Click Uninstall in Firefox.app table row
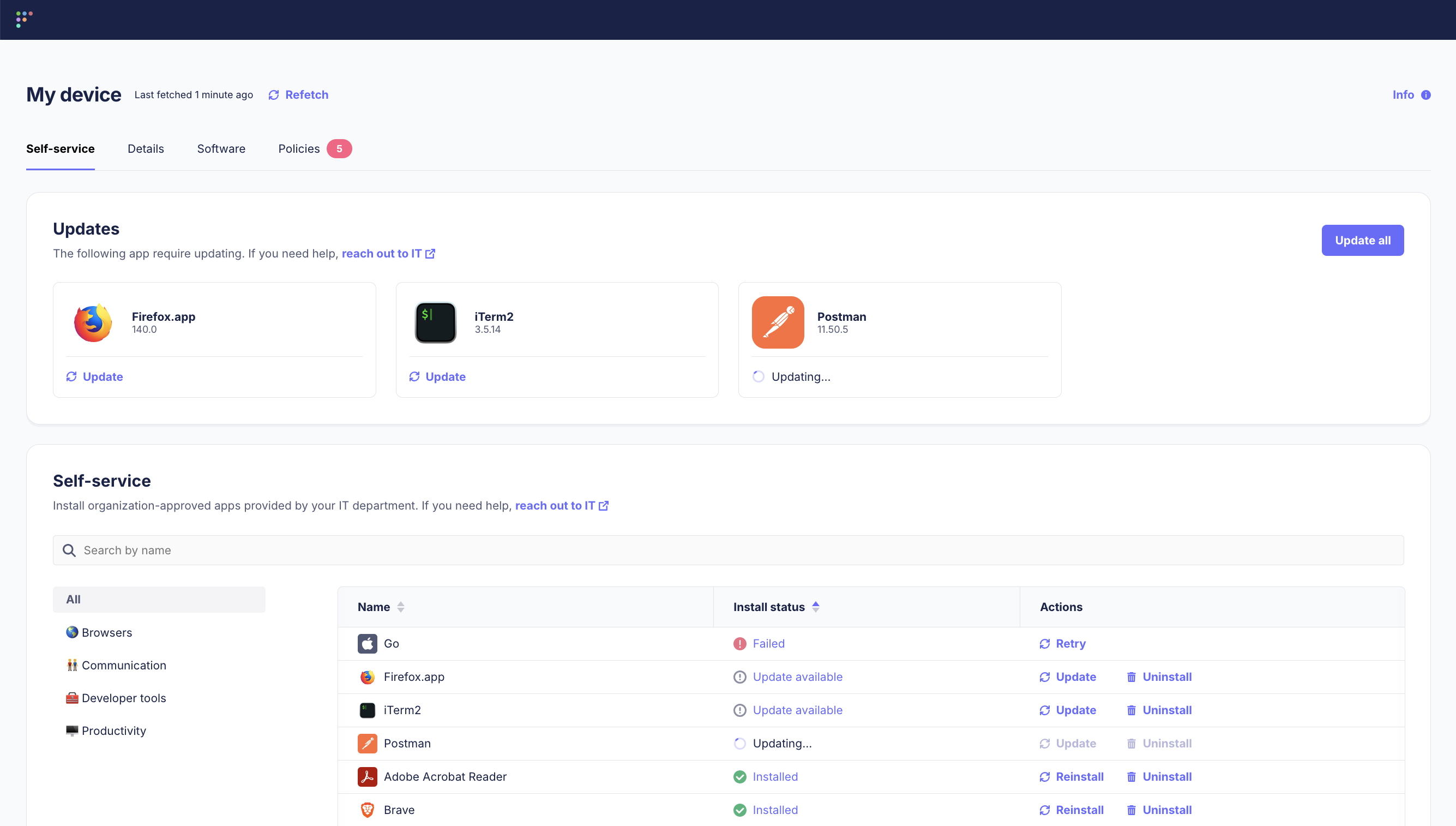Screen dimensions: 1456x826 [1159, 677]
